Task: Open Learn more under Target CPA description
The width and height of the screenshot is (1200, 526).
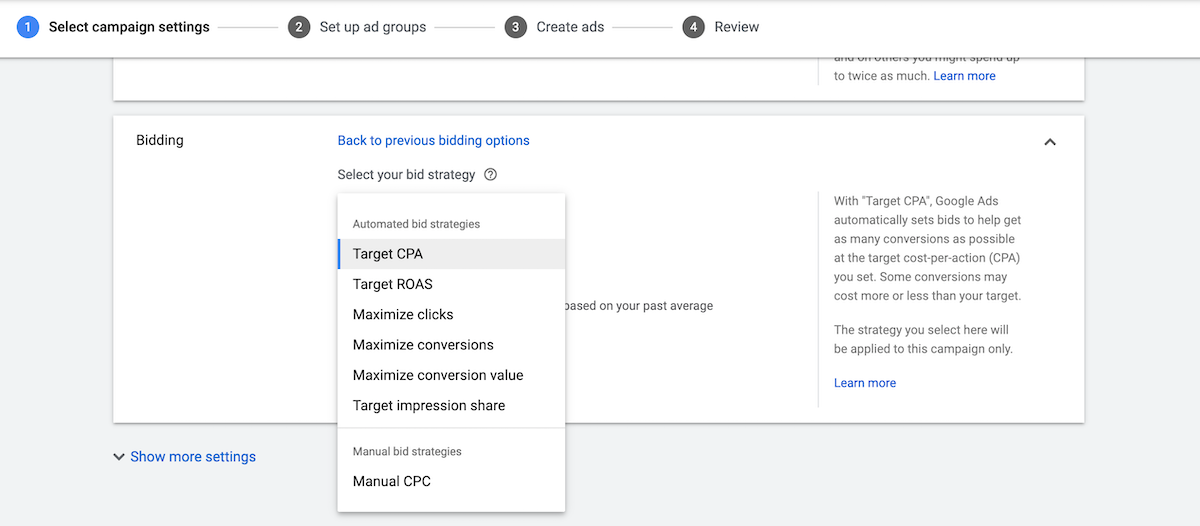Action: (865, 383)
